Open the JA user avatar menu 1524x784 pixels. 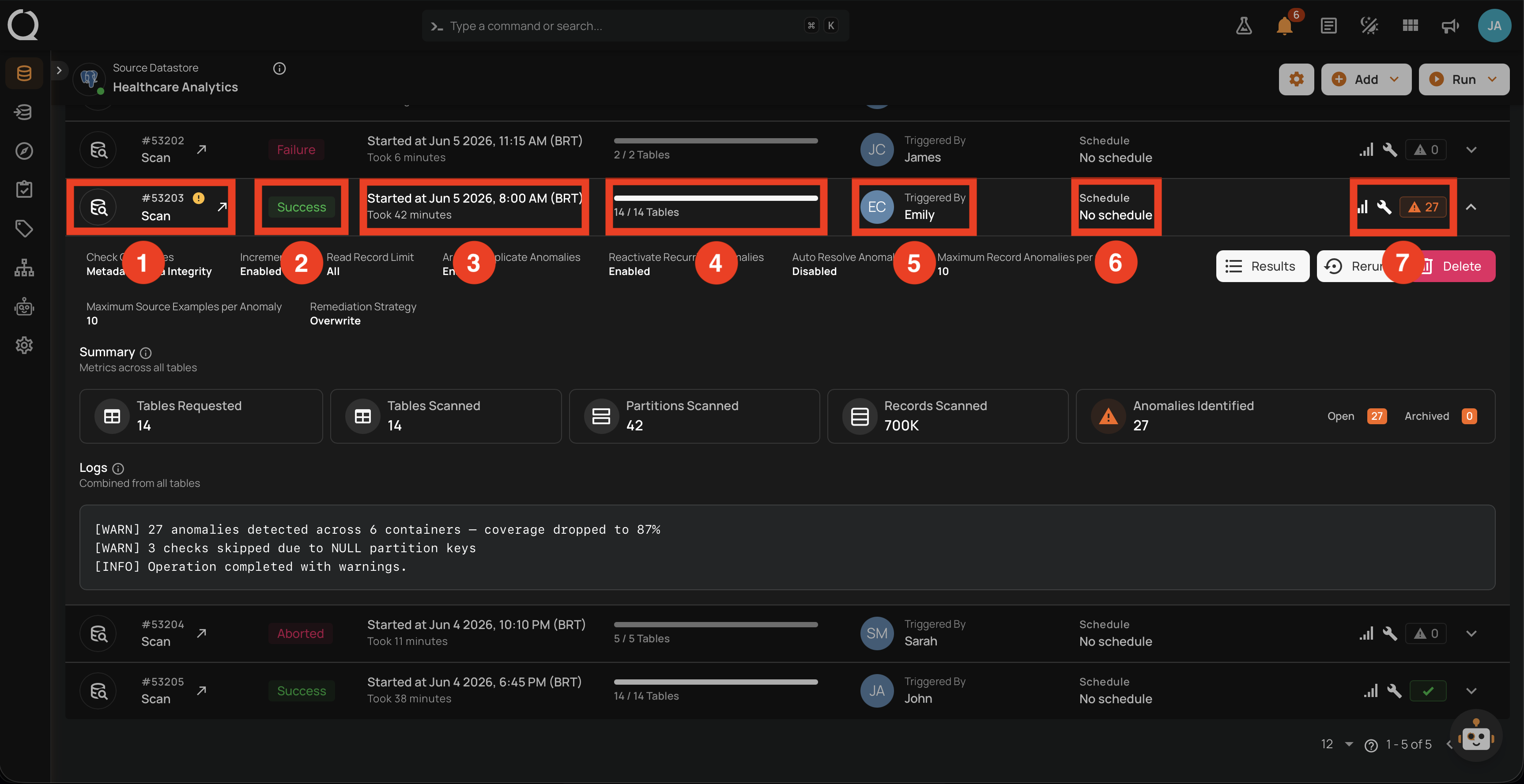pyautogui.click(x=1494, y=26)
